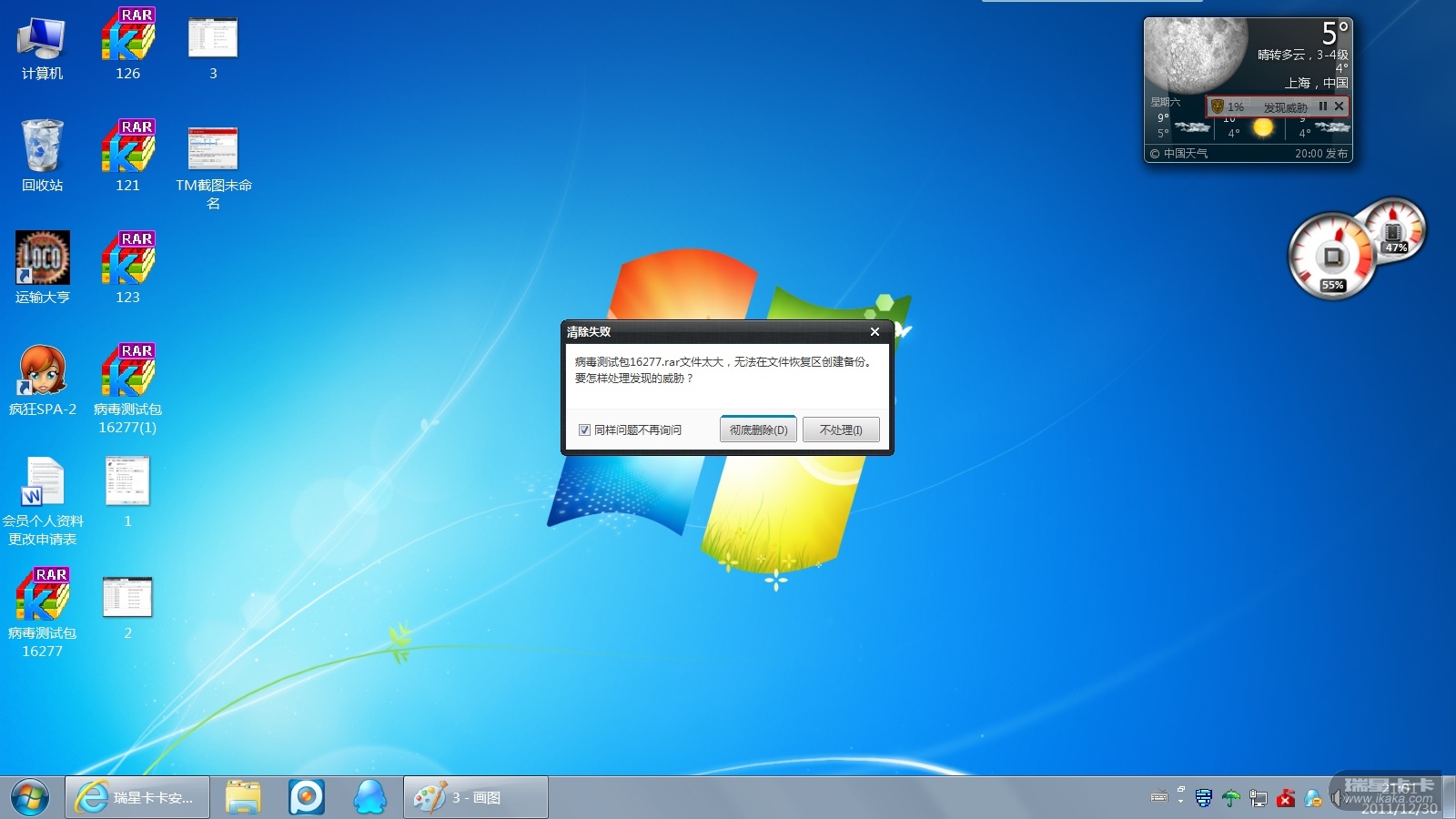The image size is (1456, 819).
Task: Select the 运输大亨 game shortcut
Action: 42,268
